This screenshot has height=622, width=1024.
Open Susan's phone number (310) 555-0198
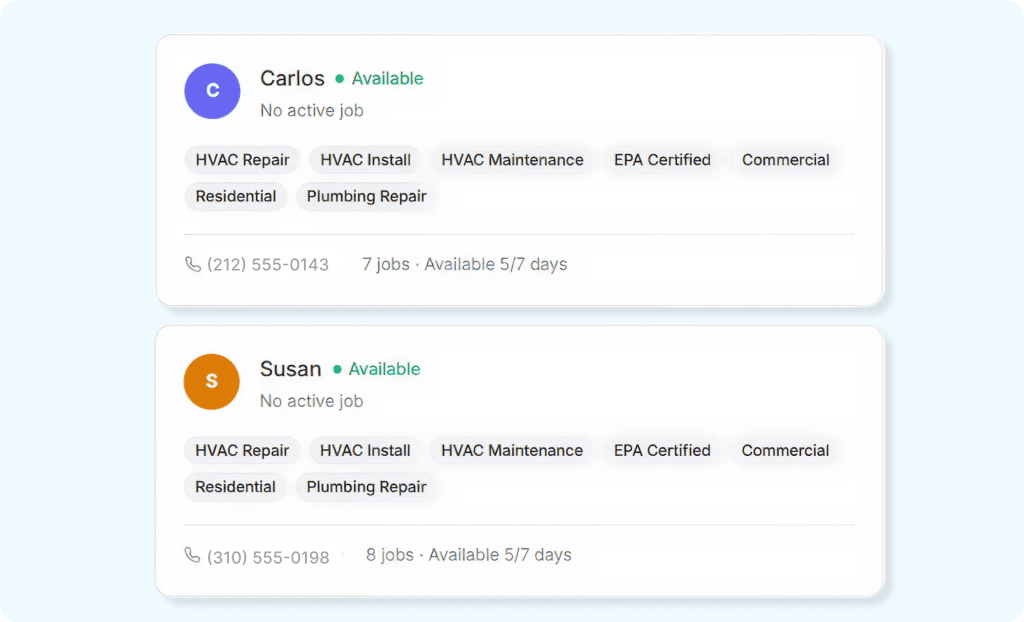coord(267,556)
